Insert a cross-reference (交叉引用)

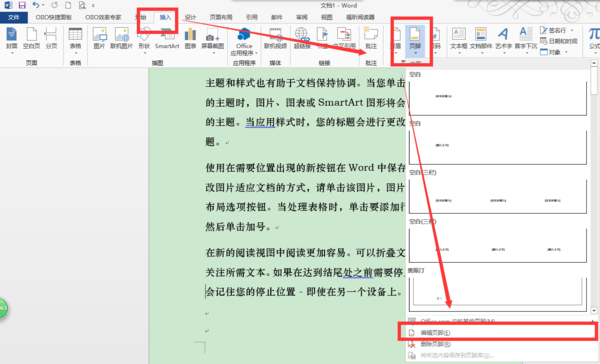click(x=344, y=38)
